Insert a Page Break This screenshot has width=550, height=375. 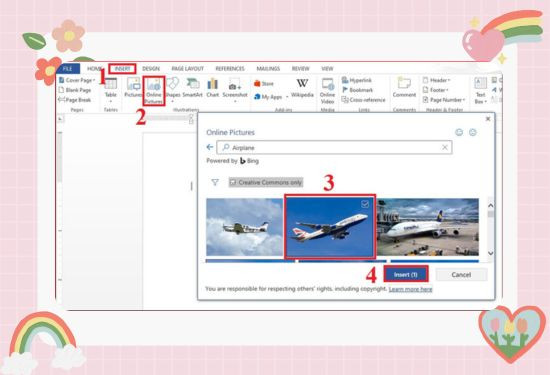[75, 100]
